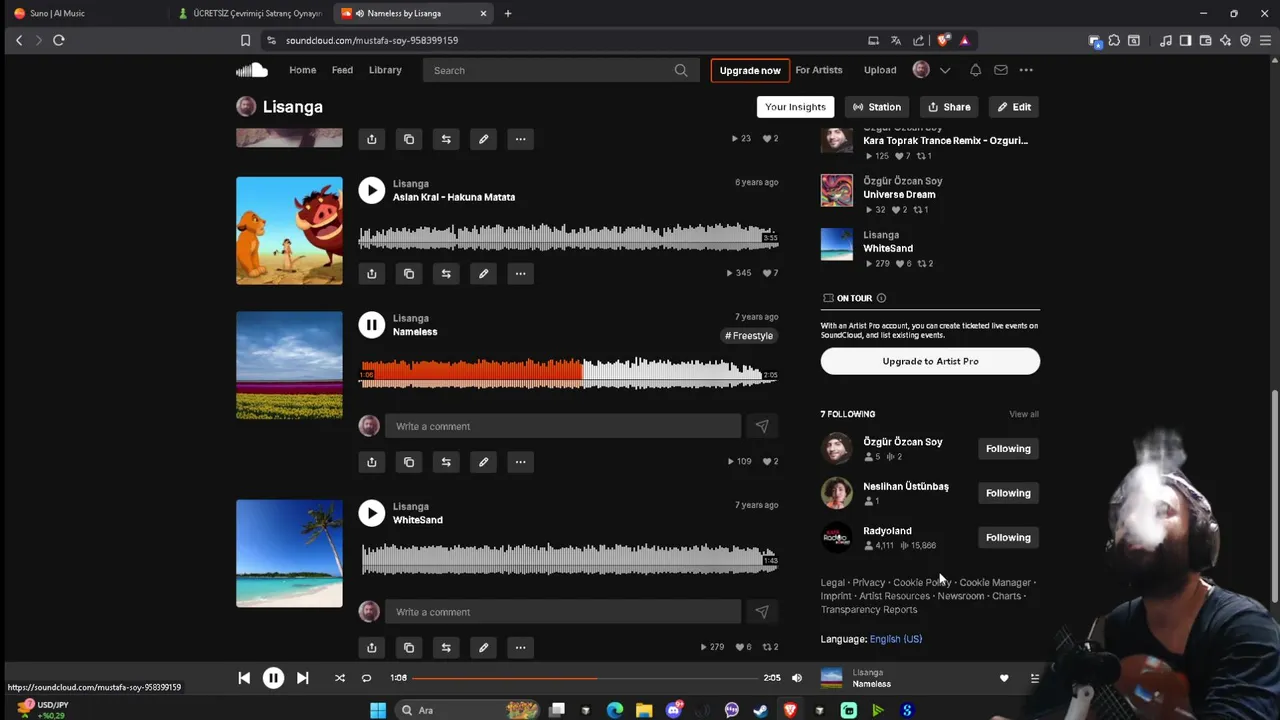Toggle shuffle in player bar

(340, 678)
